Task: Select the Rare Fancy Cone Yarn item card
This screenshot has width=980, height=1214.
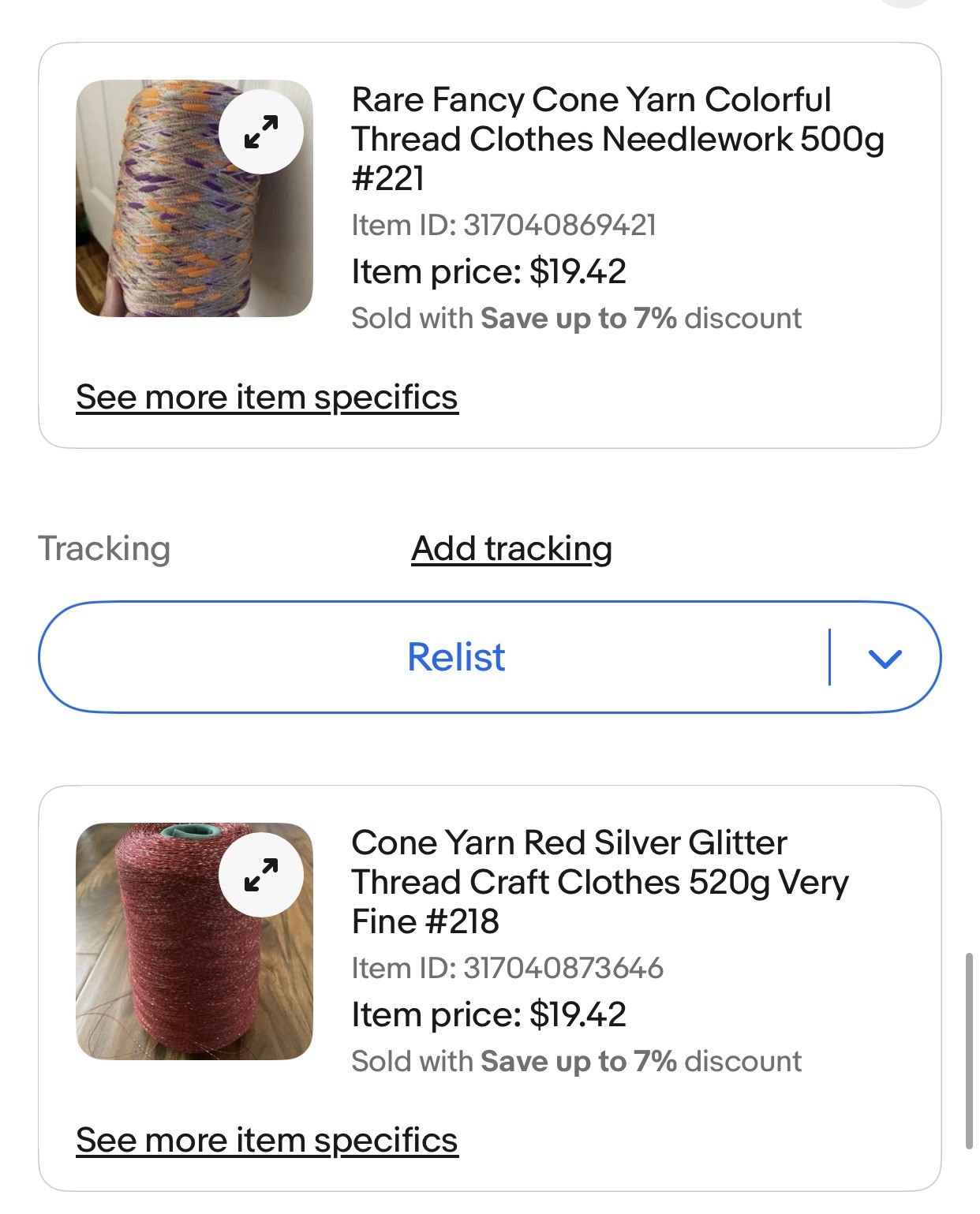Action: click(x=490, y=245)
